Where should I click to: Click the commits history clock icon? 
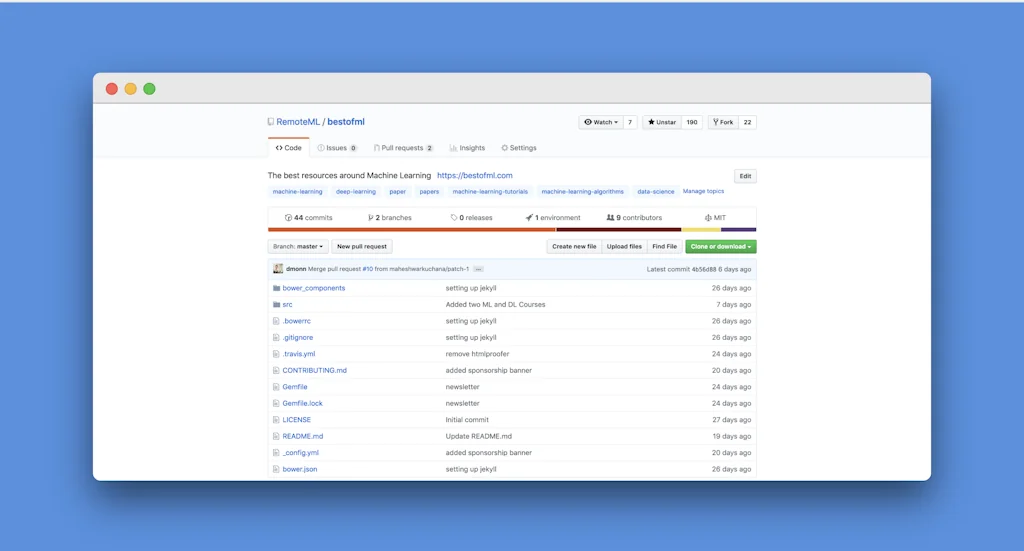coord(288,217)
